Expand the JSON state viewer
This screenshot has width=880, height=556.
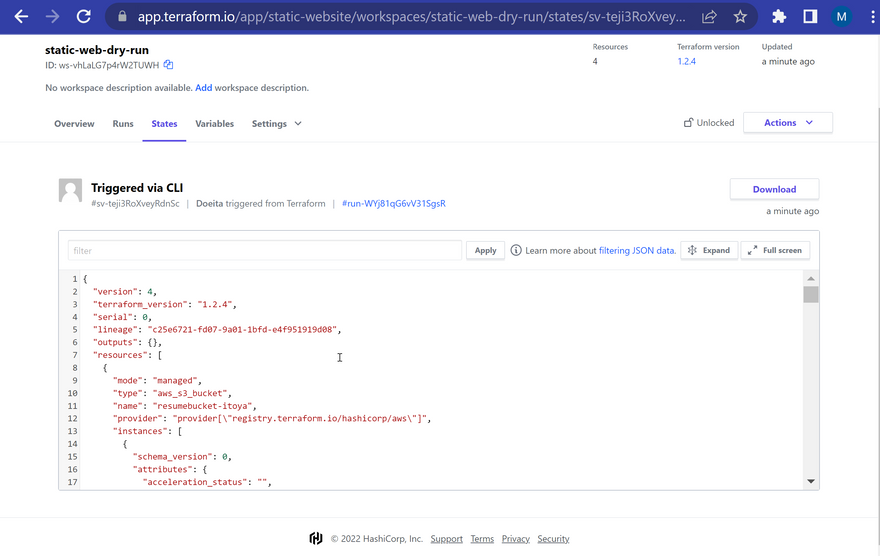(709, 250)
